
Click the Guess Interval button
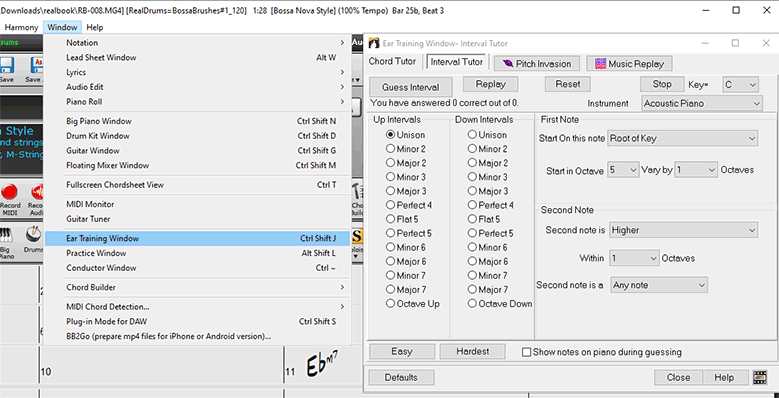point(411,87)
